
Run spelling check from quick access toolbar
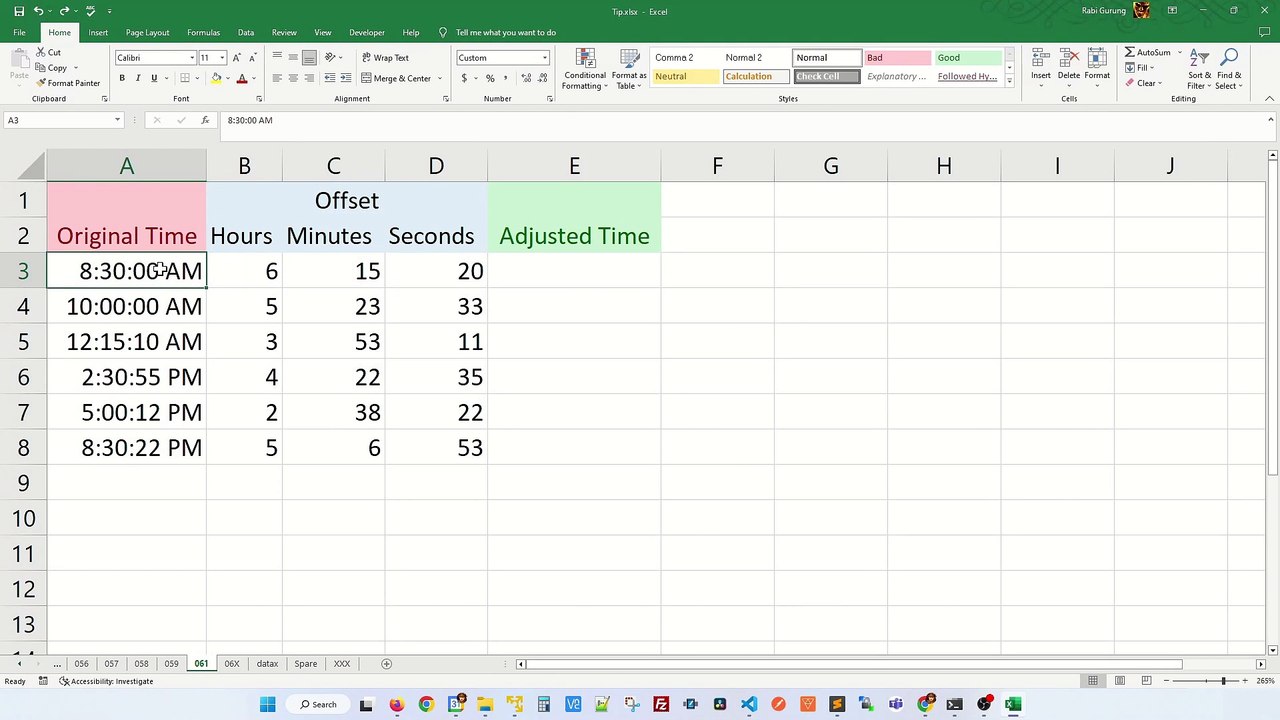89,11
